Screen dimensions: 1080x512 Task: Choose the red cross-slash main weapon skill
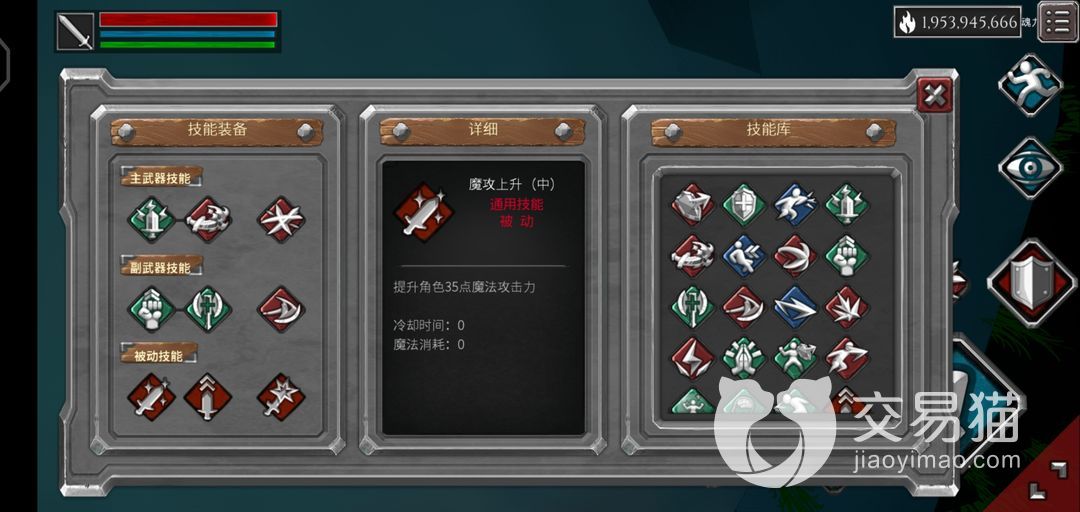281,219
